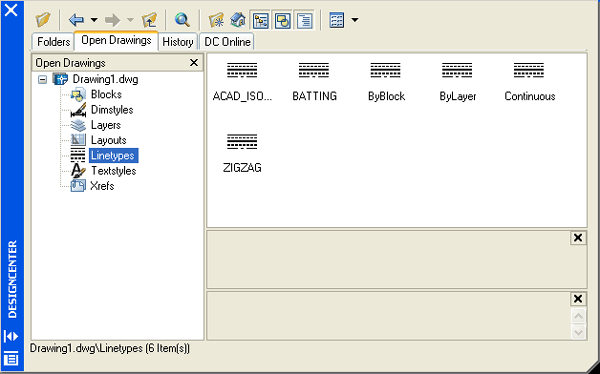Select Textstyles in the tree
This screenshot has width=600, height=374.
pyautogui.click(x=113, y=171)
